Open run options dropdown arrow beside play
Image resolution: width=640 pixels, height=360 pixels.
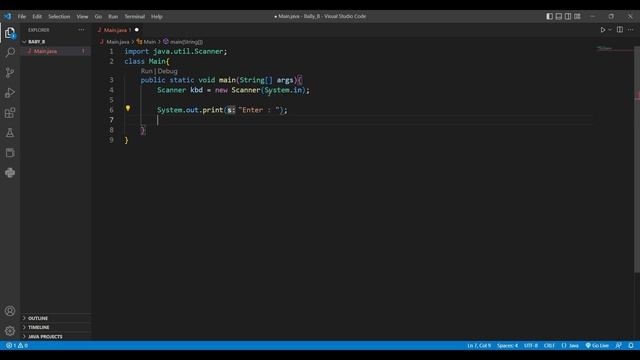coord(610,30)
